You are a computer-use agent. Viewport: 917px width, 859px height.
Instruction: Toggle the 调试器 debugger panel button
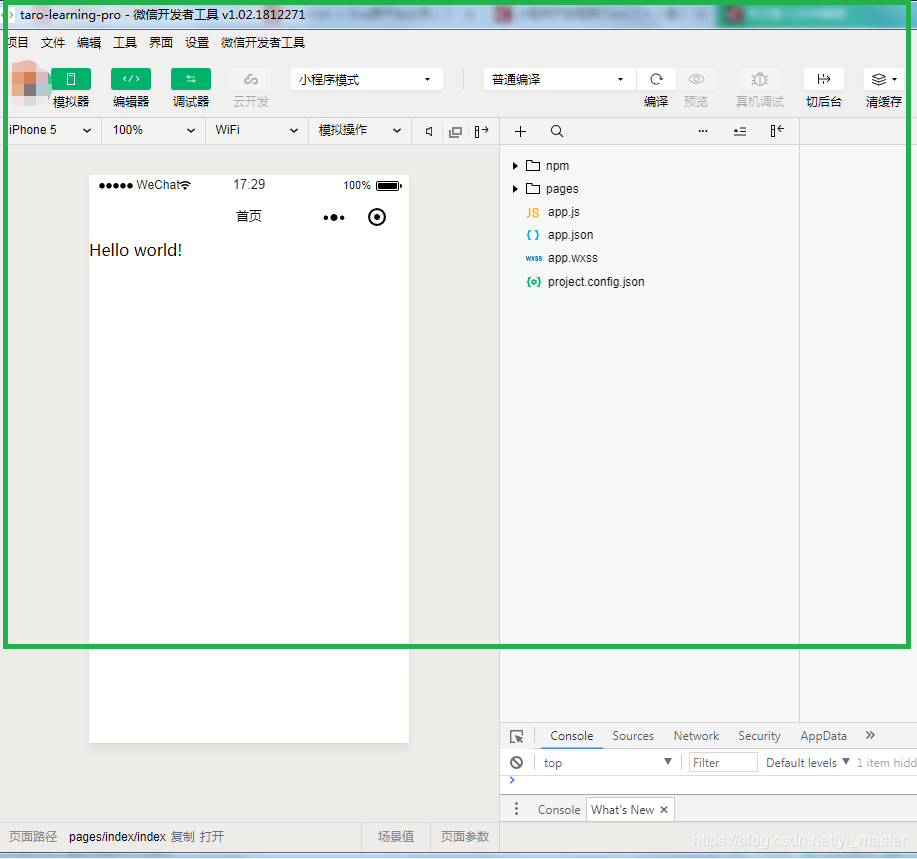191,79
